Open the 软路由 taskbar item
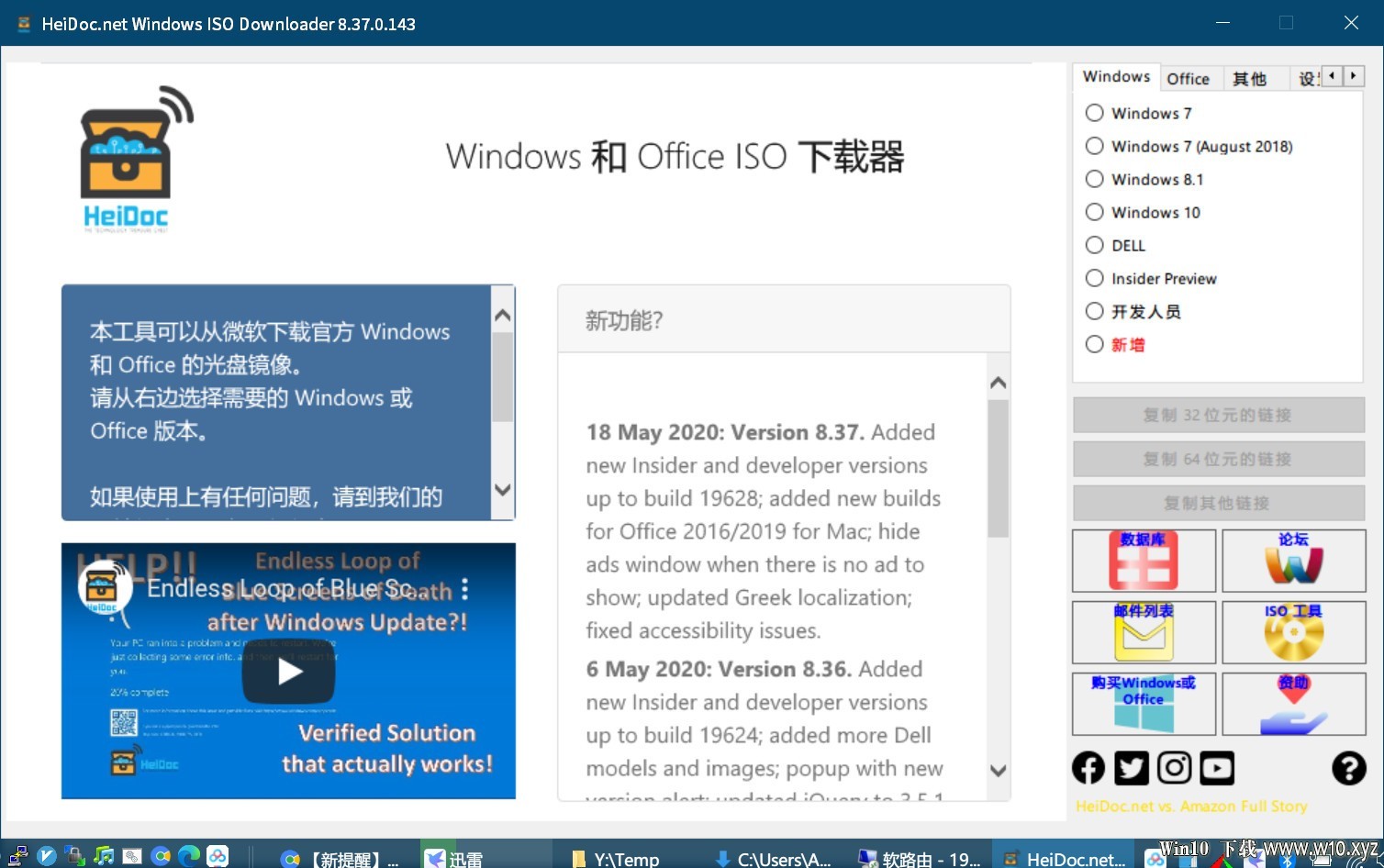The height and width of the screenshot is (868, 1384). coord(919,858)
